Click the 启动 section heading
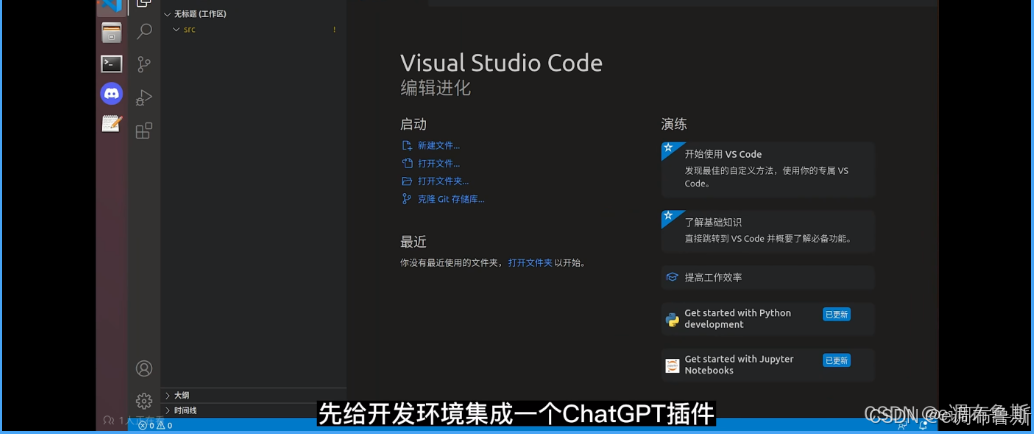The width and height of the screenshot is (1036, 435). coord(414,124)
